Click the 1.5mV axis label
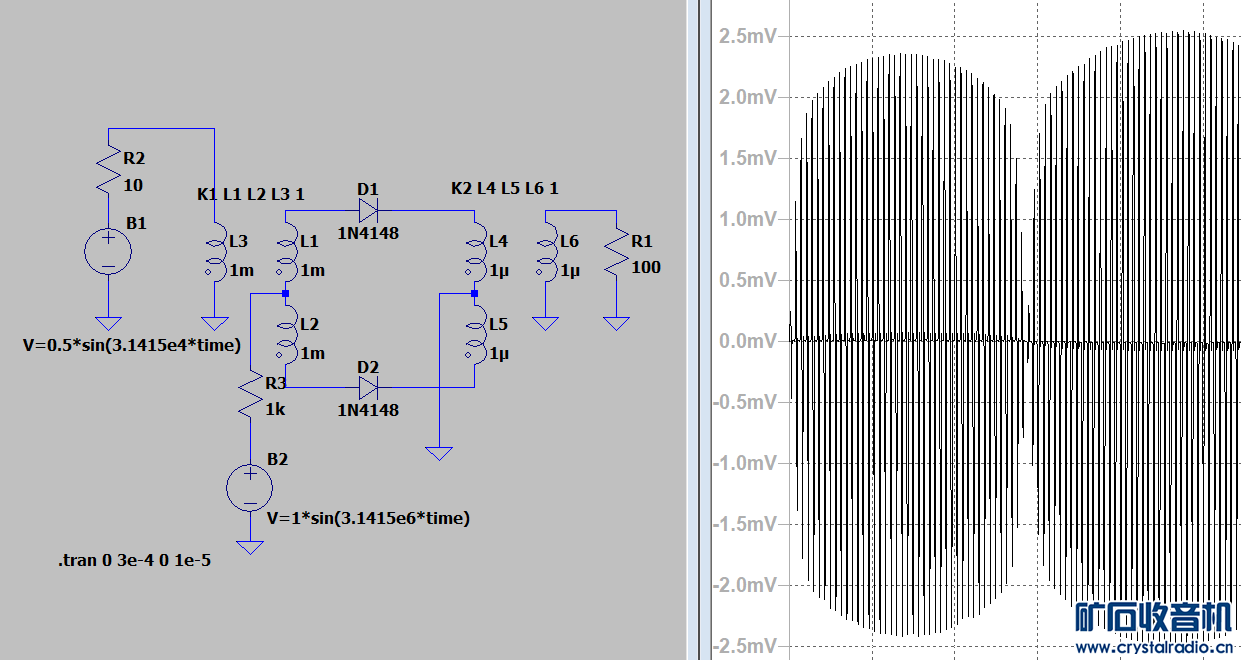1241x660 pixels. click(x=747, y=158)
